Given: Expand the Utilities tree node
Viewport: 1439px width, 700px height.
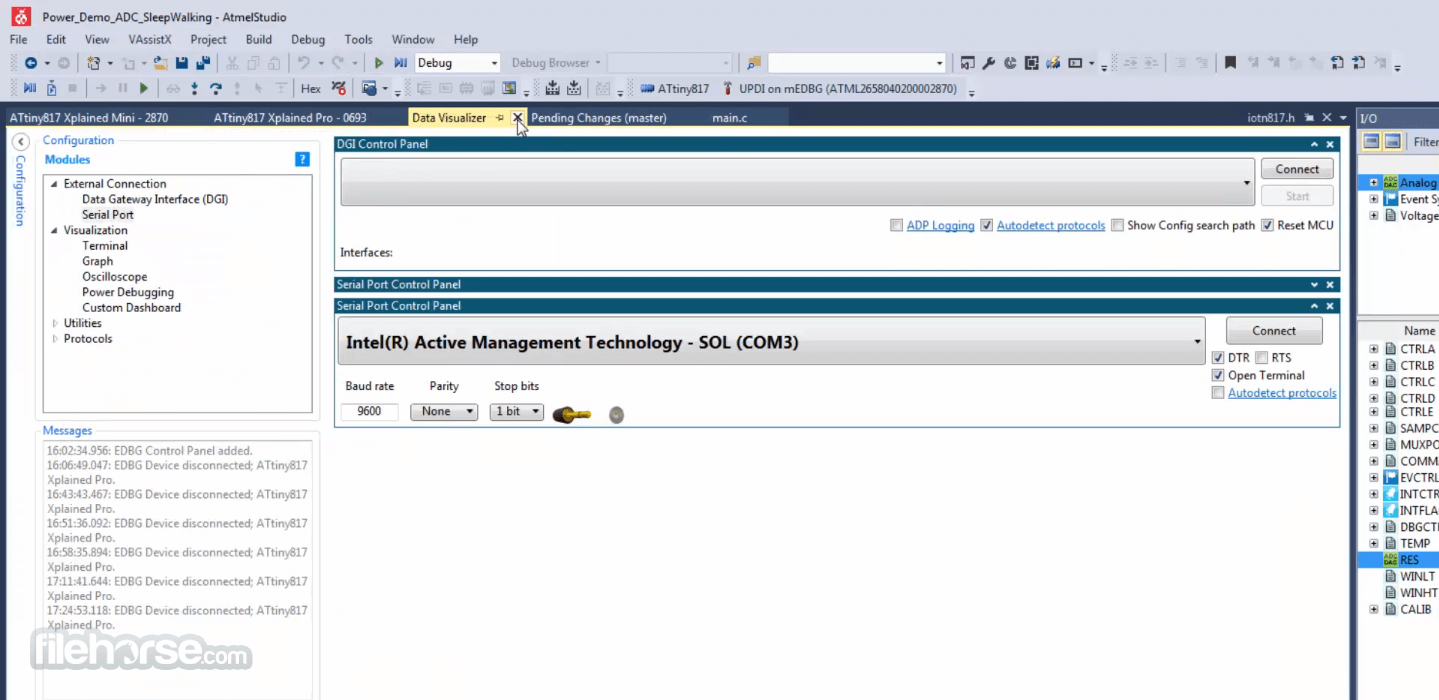Looking at the screenshot, I should 55,323.
